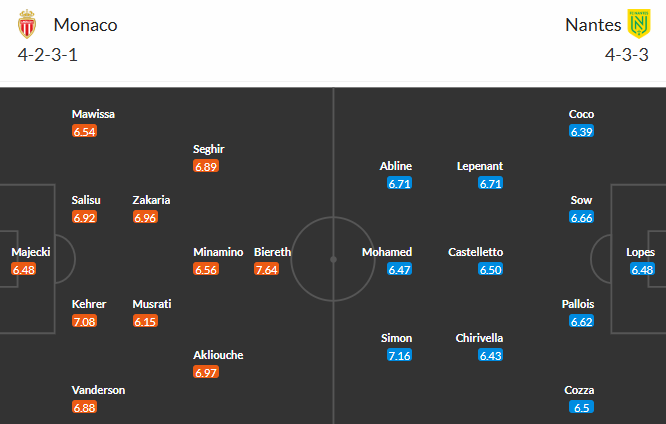The height and width of the screenshot is (424, 666).
Task: Click Vanderson's 6.88 rating badge
Action: coord(85,407)
